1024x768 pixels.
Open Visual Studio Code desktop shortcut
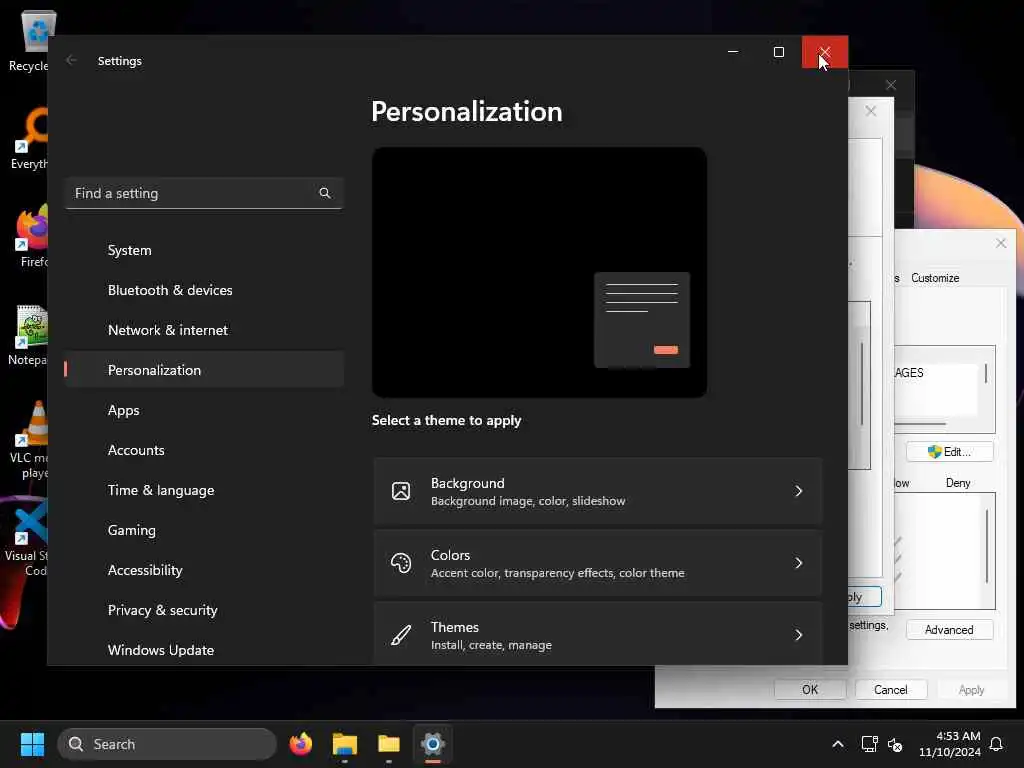[26, 539]
